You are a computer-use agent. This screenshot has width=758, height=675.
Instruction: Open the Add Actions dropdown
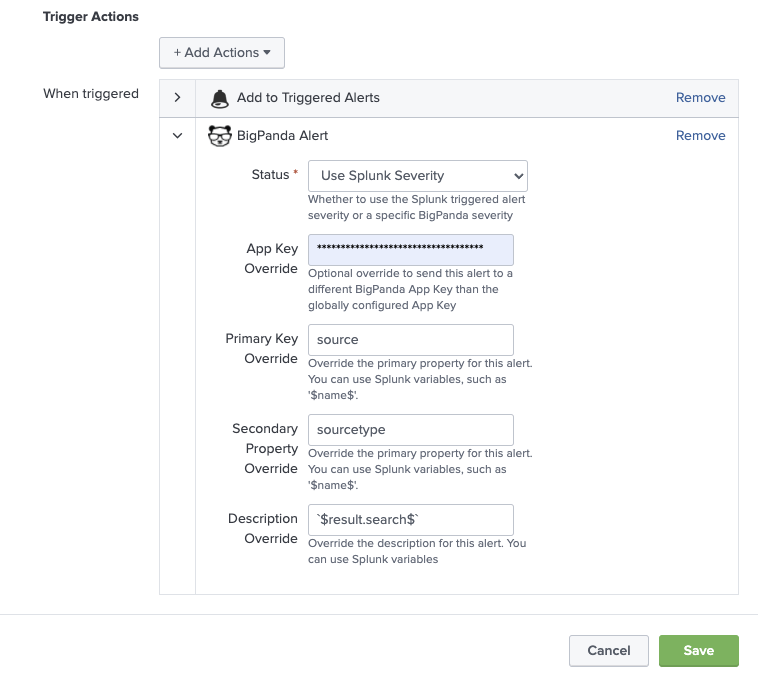tap(222, 53)
